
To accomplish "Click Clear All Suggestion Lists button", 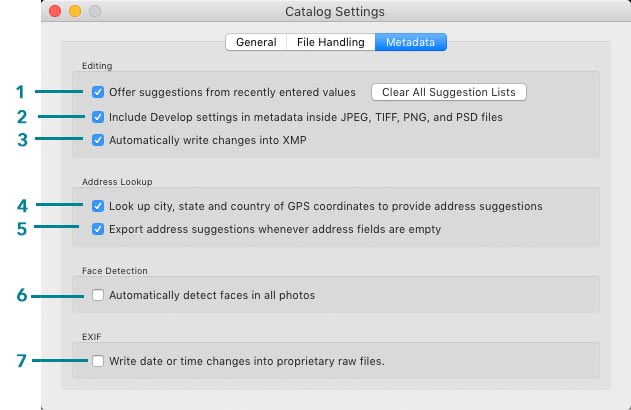I will 449,92.
